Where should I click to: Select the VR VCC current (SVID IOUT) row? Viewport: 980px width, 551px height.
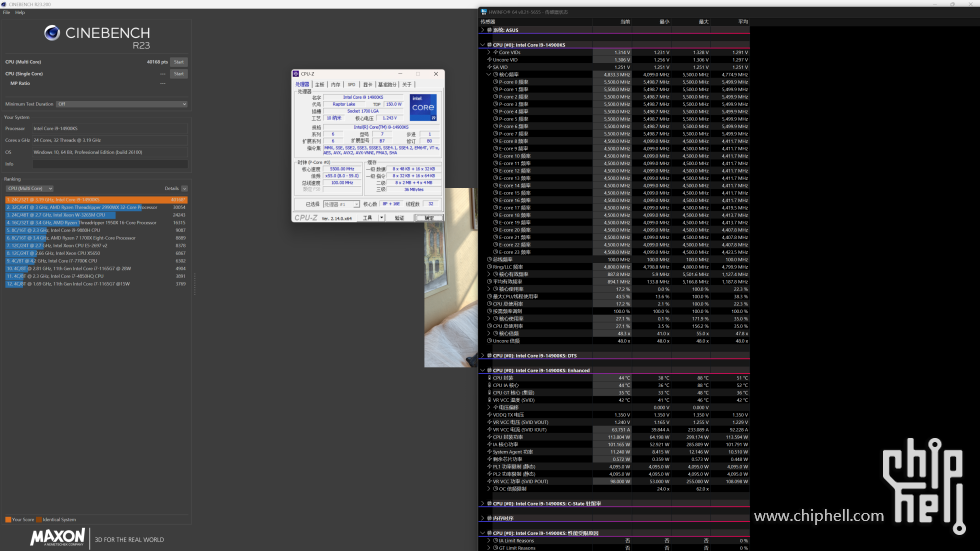pos(614,430)
